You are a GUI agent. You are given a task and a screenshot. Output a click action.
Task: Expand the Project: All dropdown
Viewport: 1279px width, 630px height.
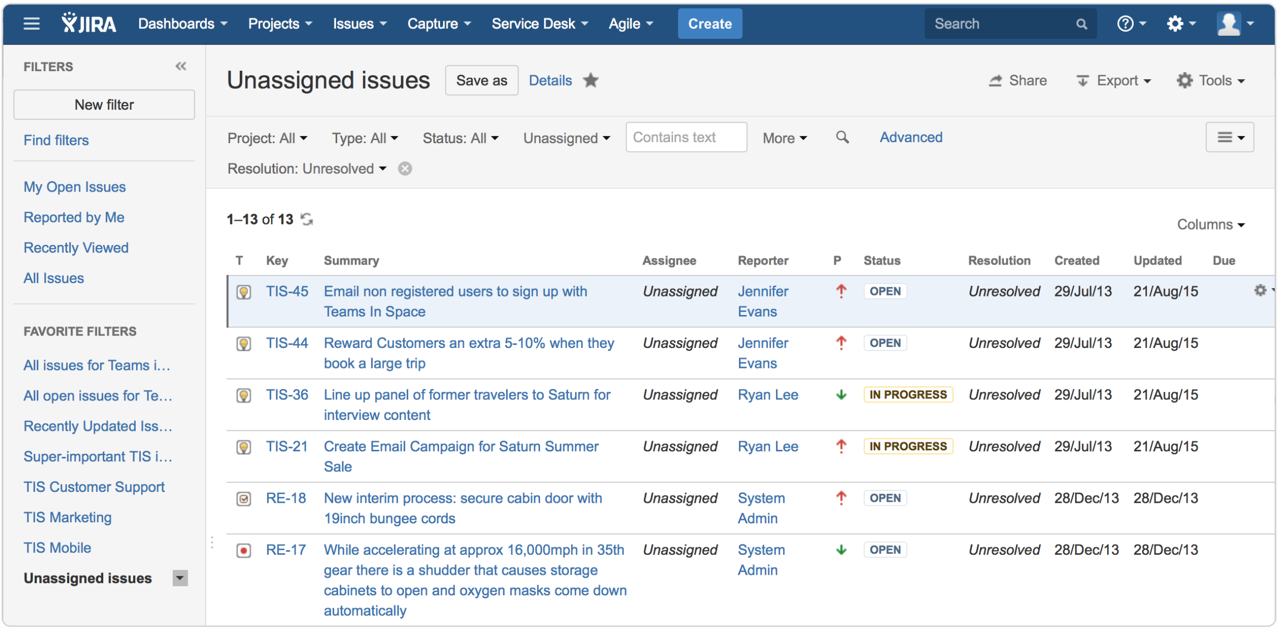coord(267,138)
